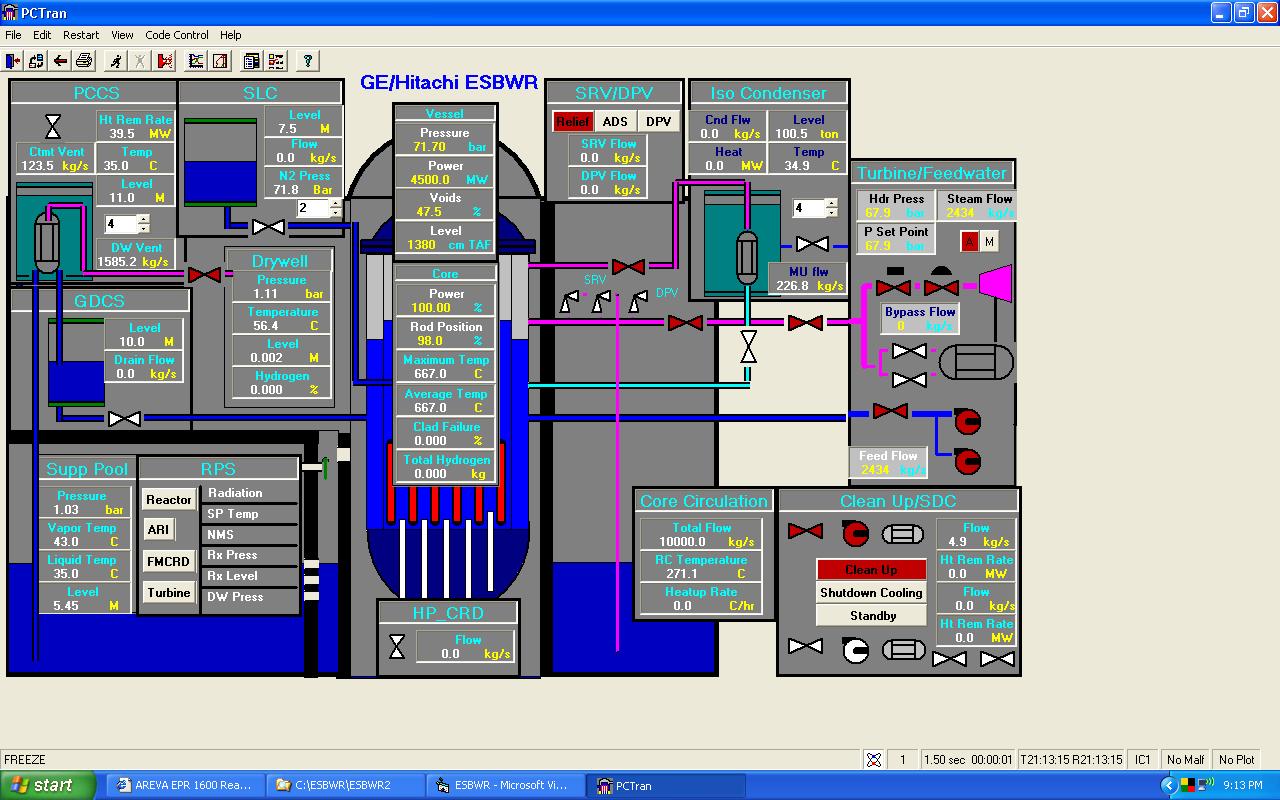
Task: Click the outboard main steam isolation valve
Action: point(805,323)
